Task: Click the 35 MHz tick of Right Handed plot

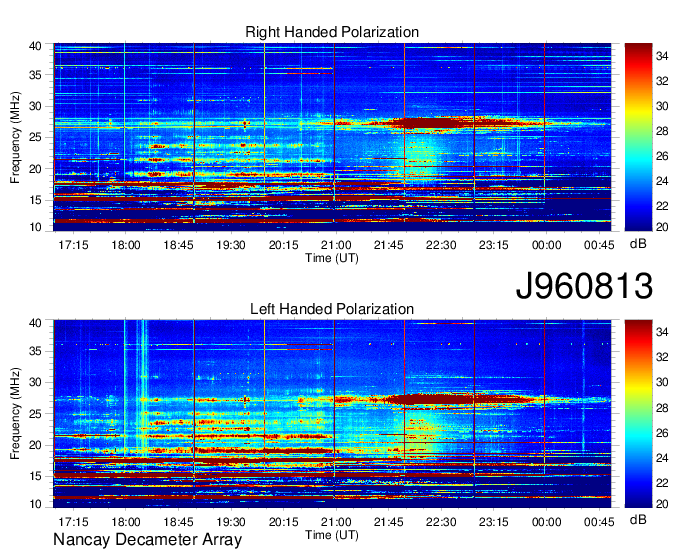Action: coord(36,75)
